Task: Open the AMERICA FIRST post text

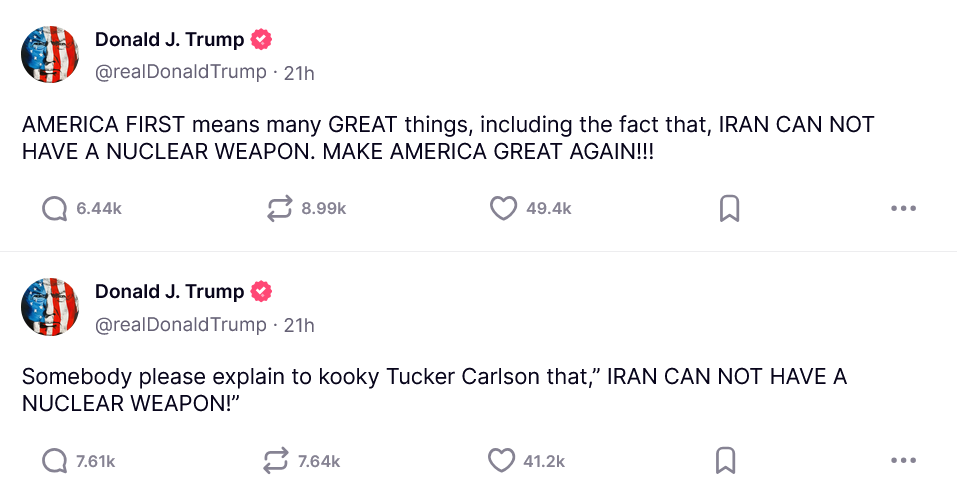Action: [447, 139]
